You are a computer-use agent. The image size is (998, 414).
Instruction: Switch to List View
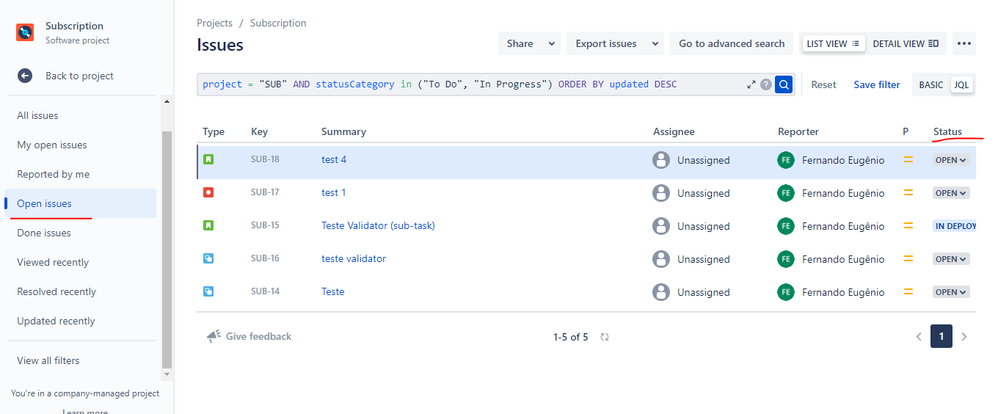pyautogui.click(x=833, y=44)
